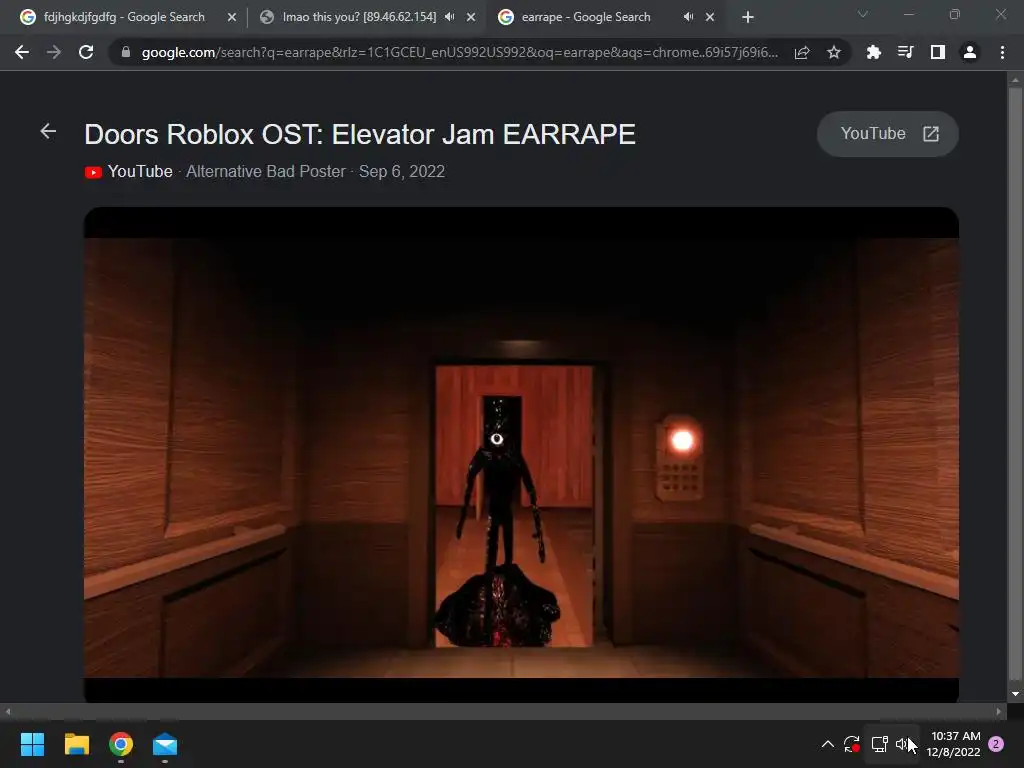This screenshot has height=768, width=1024.
Task: Click the Doors Roblox OST video title
Action: coord(360,135)
